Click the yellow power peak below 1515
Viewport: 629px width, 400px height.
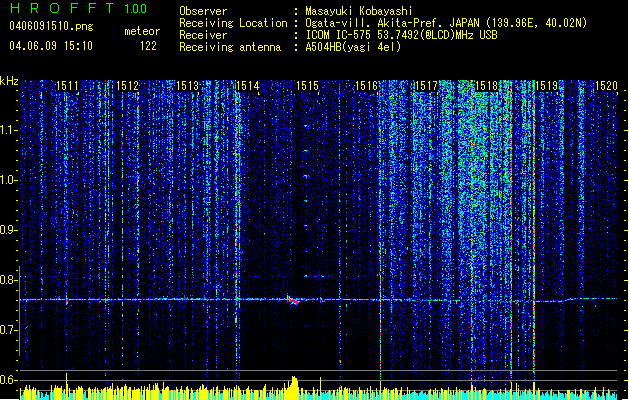click(294, 387)
